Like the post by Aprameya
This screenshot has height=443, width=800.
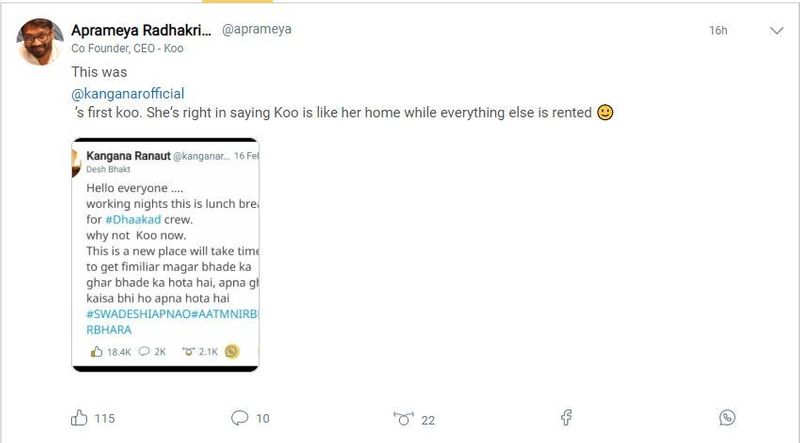click(x=79, y=419)
